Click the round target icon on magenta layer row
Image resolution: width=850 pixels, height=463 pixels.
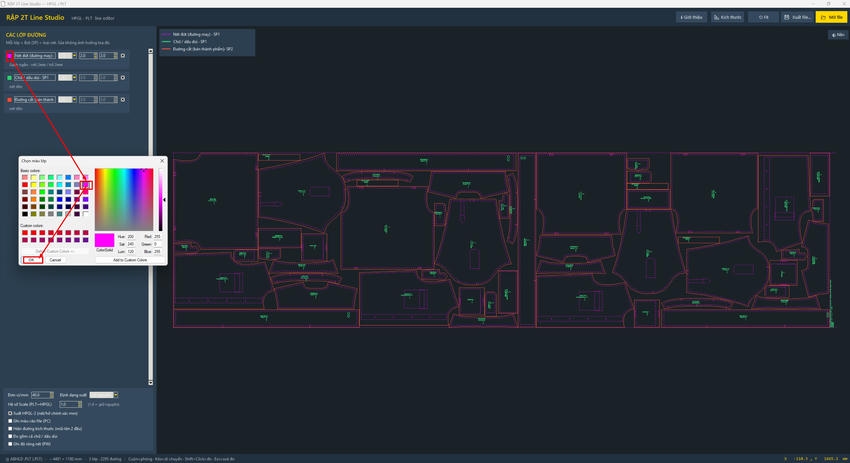pos(123,56)
